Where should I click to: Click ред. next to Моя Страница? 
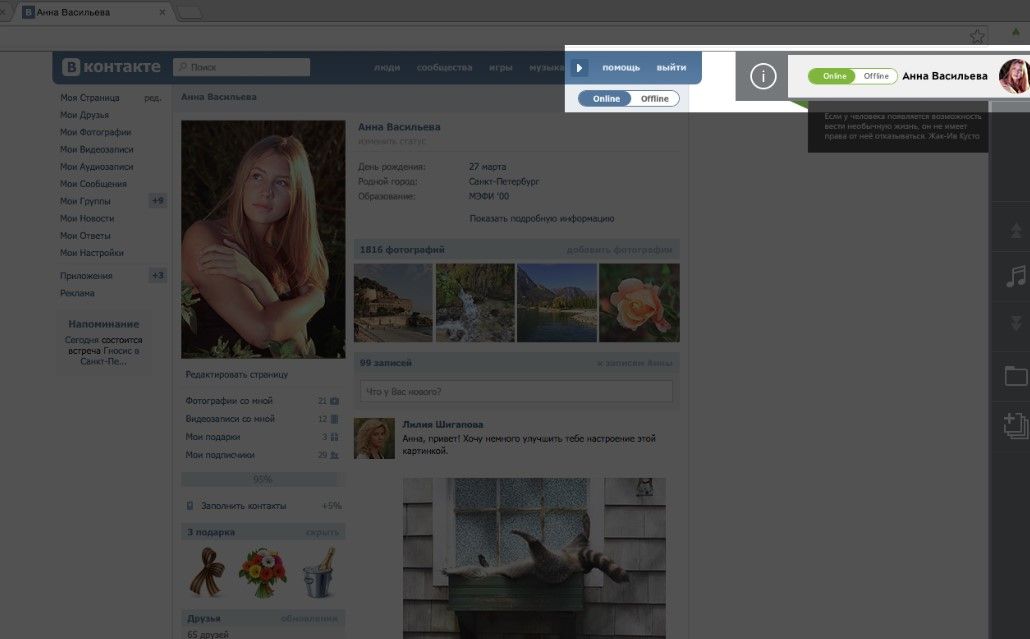(152, 98)
